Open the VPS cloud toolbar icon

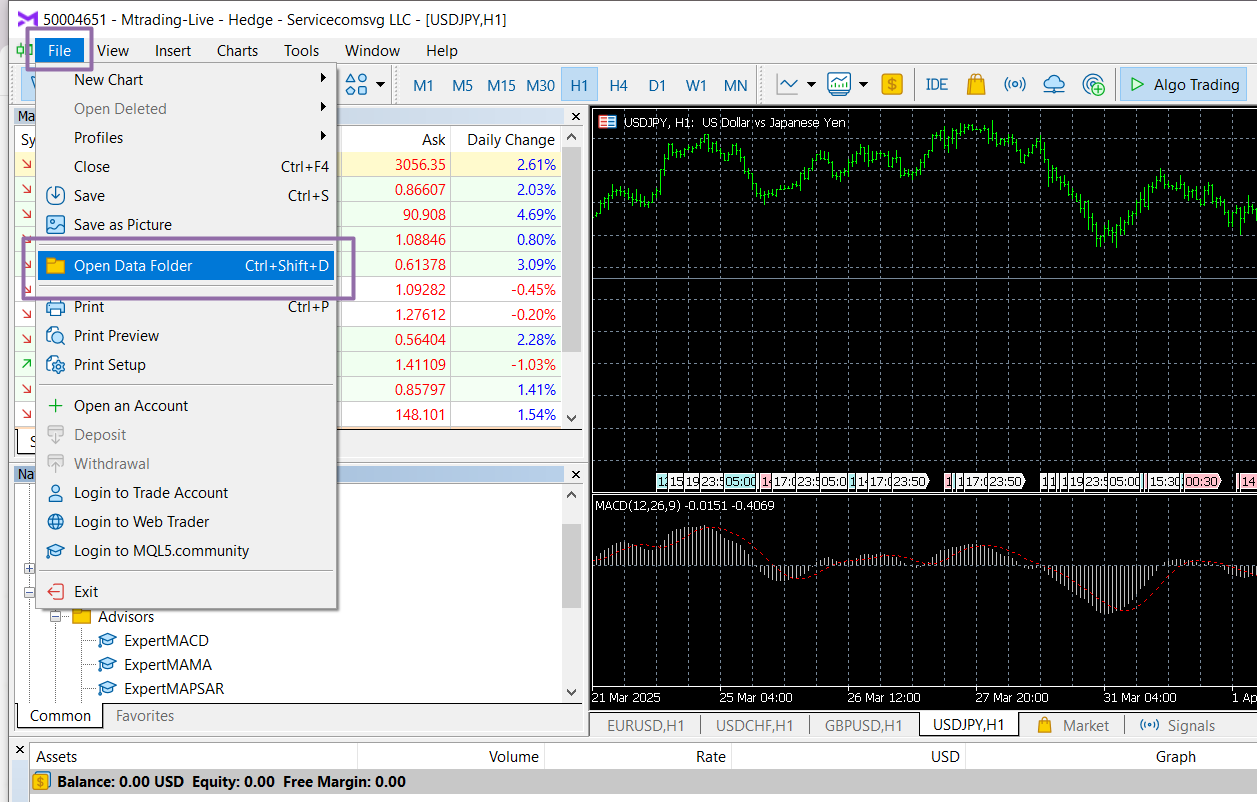click(1054, 84)
